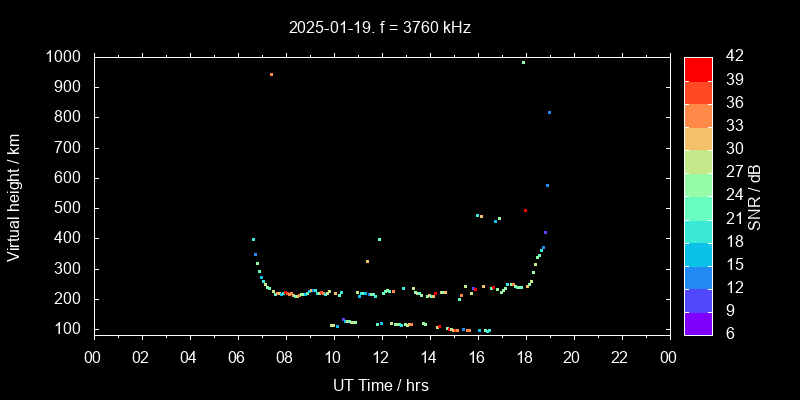Click the turquoise 18–21 dB colorbar segment
Viewport: 800px width, 400px height.
pyautogui.click(x=697, y=230)
